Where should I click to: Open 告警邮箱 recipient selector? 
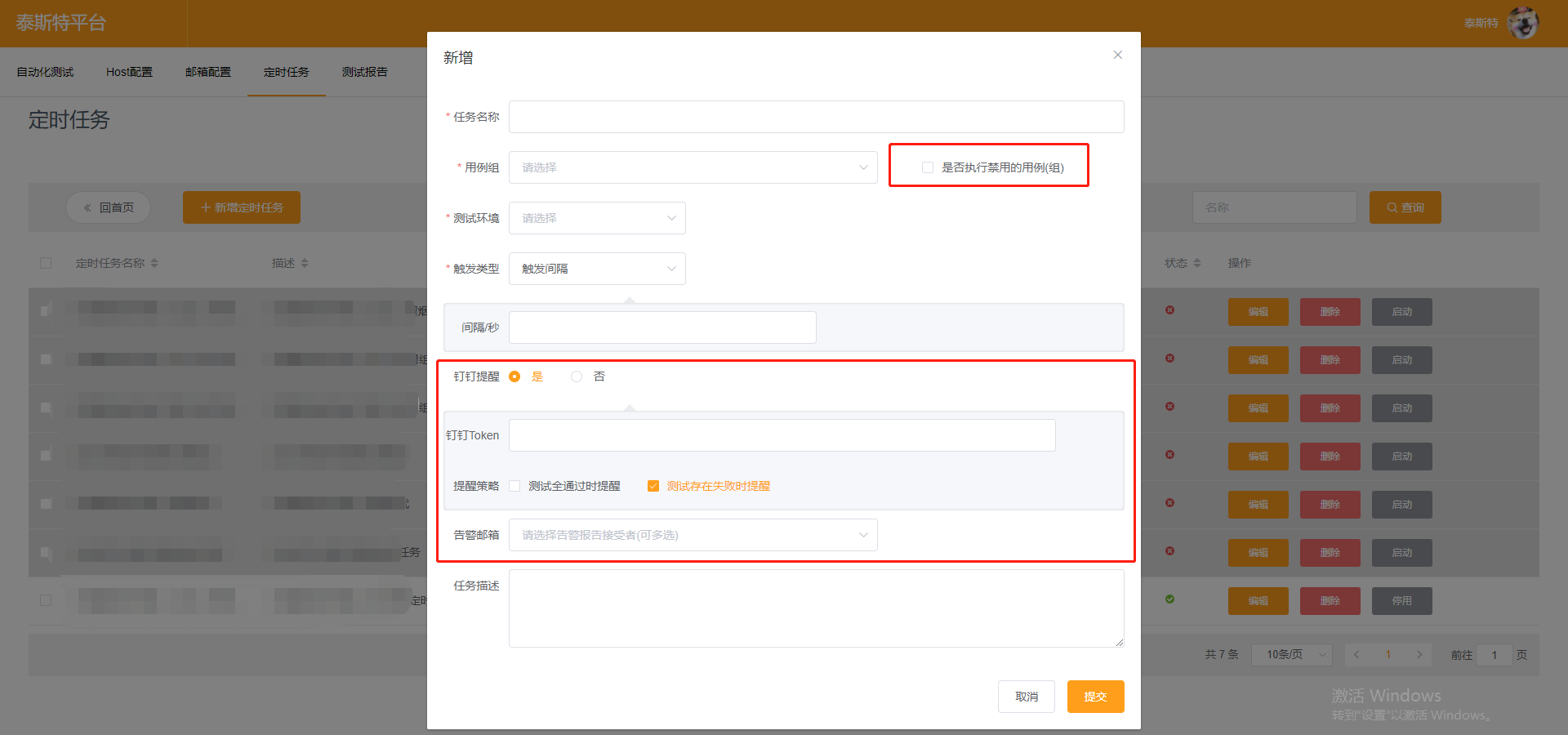pyautogui.click(x=693, y=535)
